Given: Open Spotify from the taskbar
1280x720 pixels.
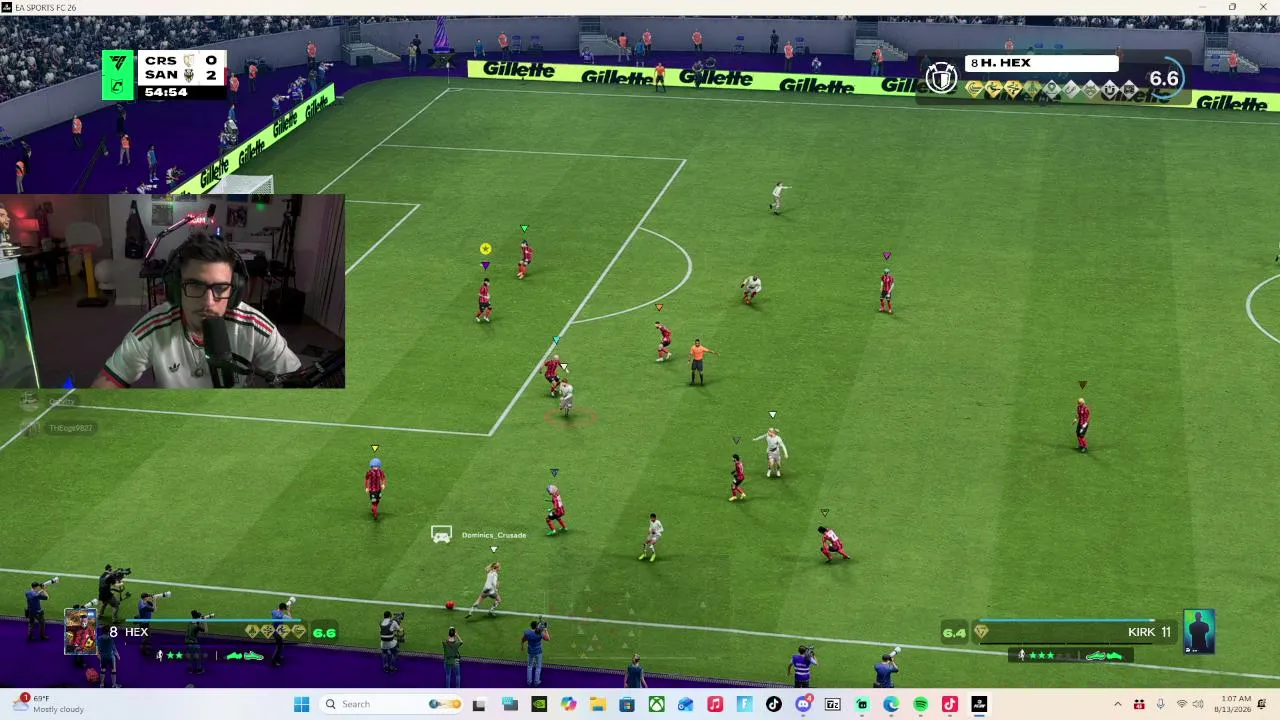Looking at the screenshot, I should click(920, 704).
